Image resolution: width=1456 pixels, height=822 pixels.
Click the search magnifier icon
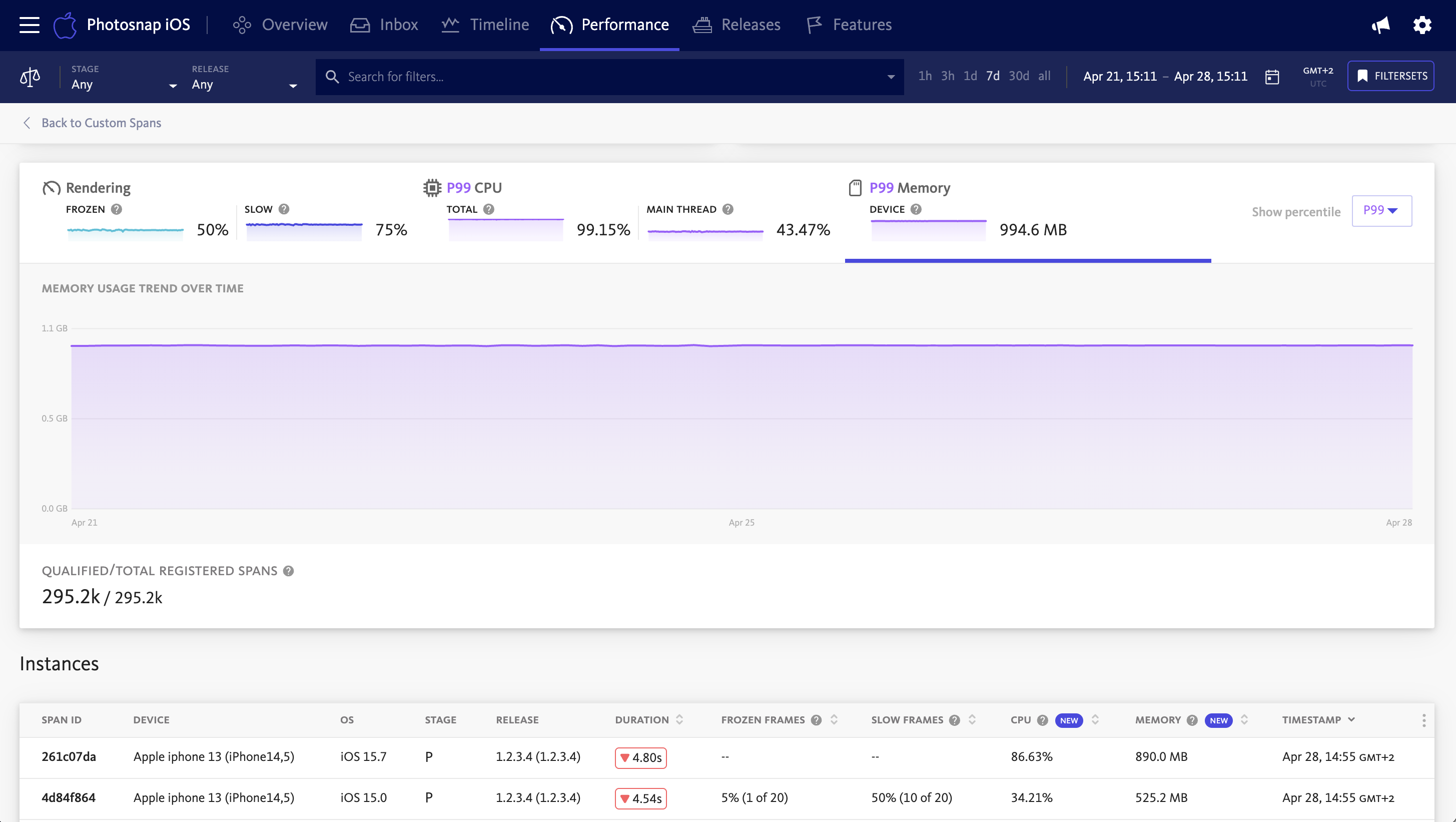332,77
